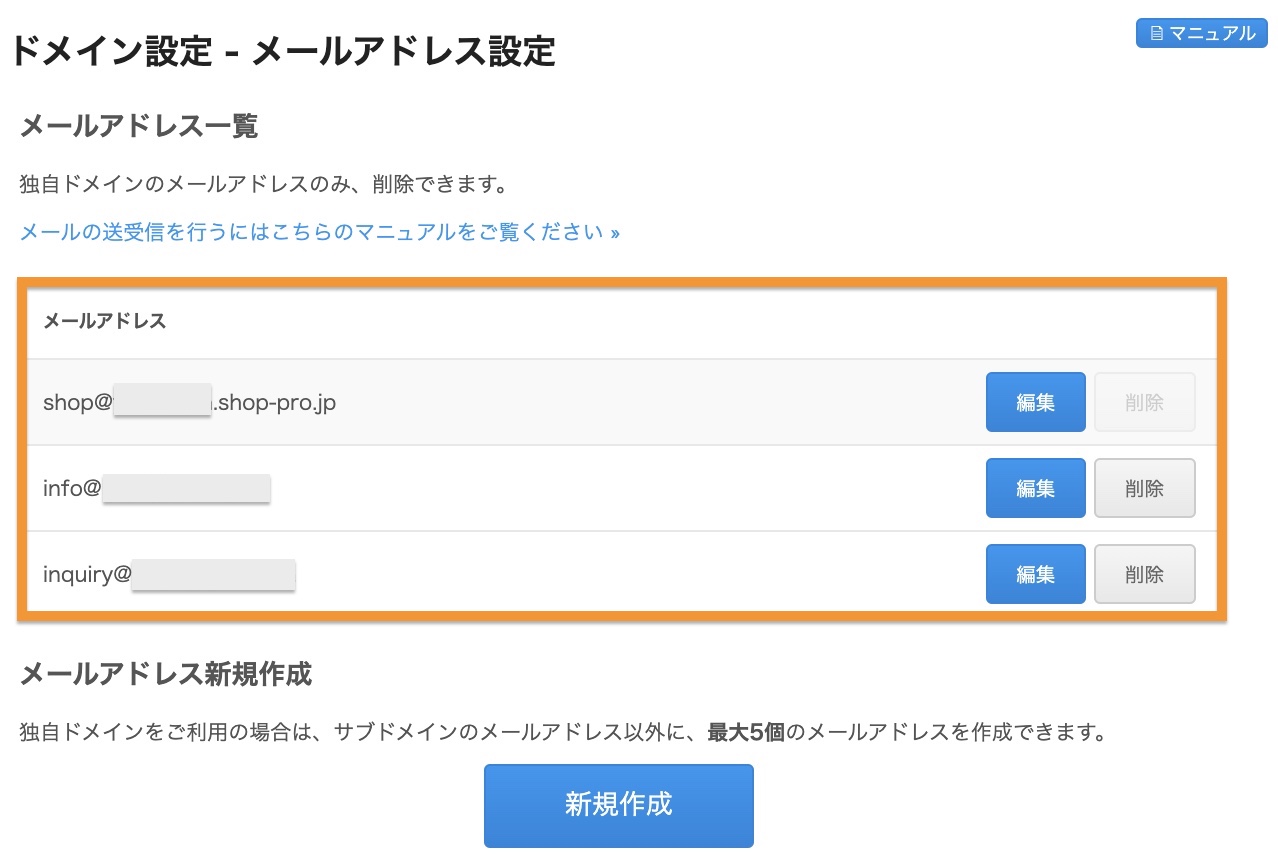Delete the inquiry@ mail address
1278x860 pixels.
pyautogui.click(x=1144, y=574)
